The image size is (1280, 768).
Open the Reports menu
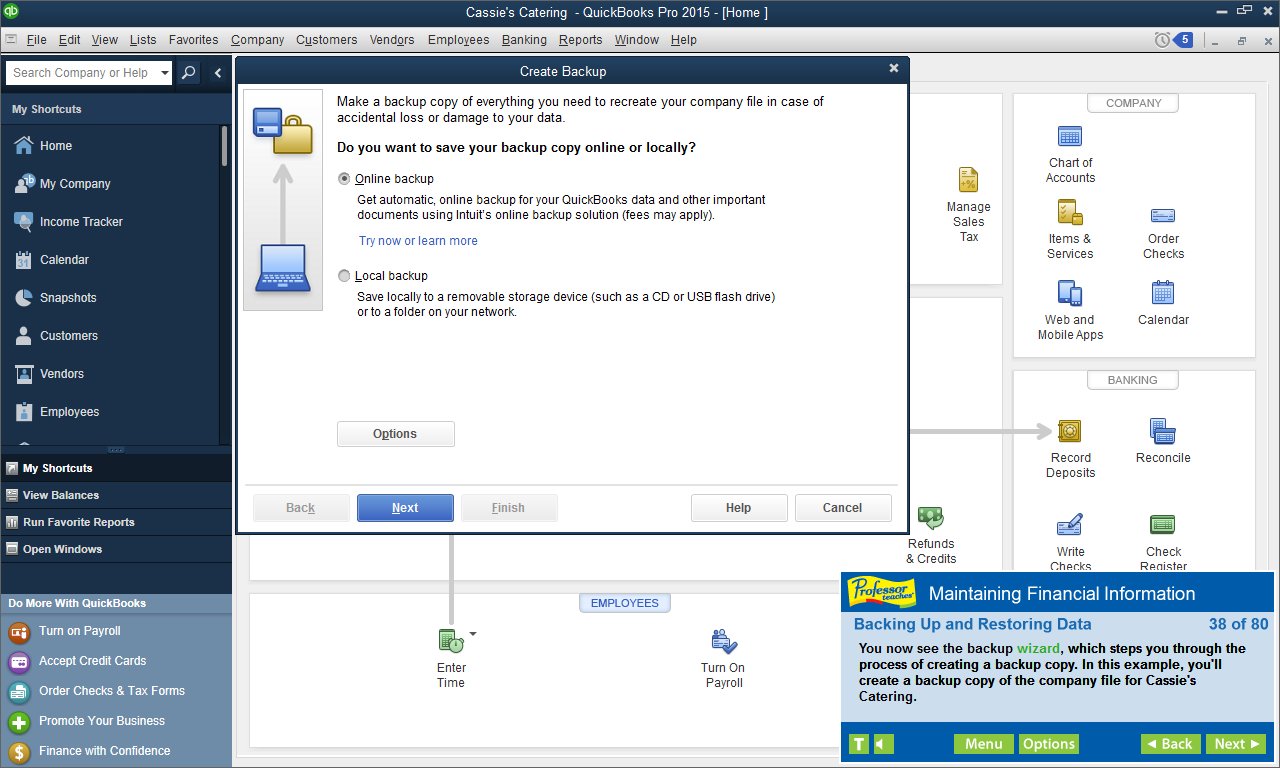click(x=580, y=40)
